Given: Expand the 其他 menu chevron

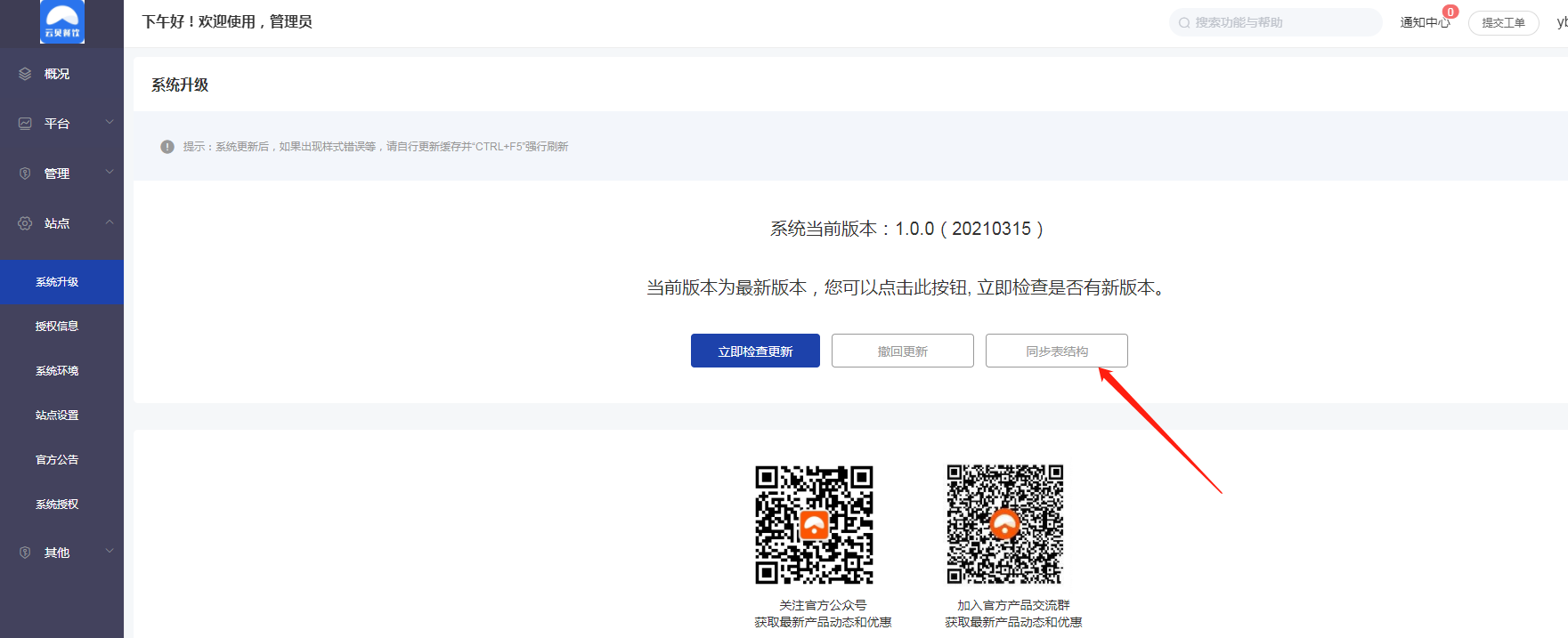Looking at the screenshot, I should (x=110, y=552).
